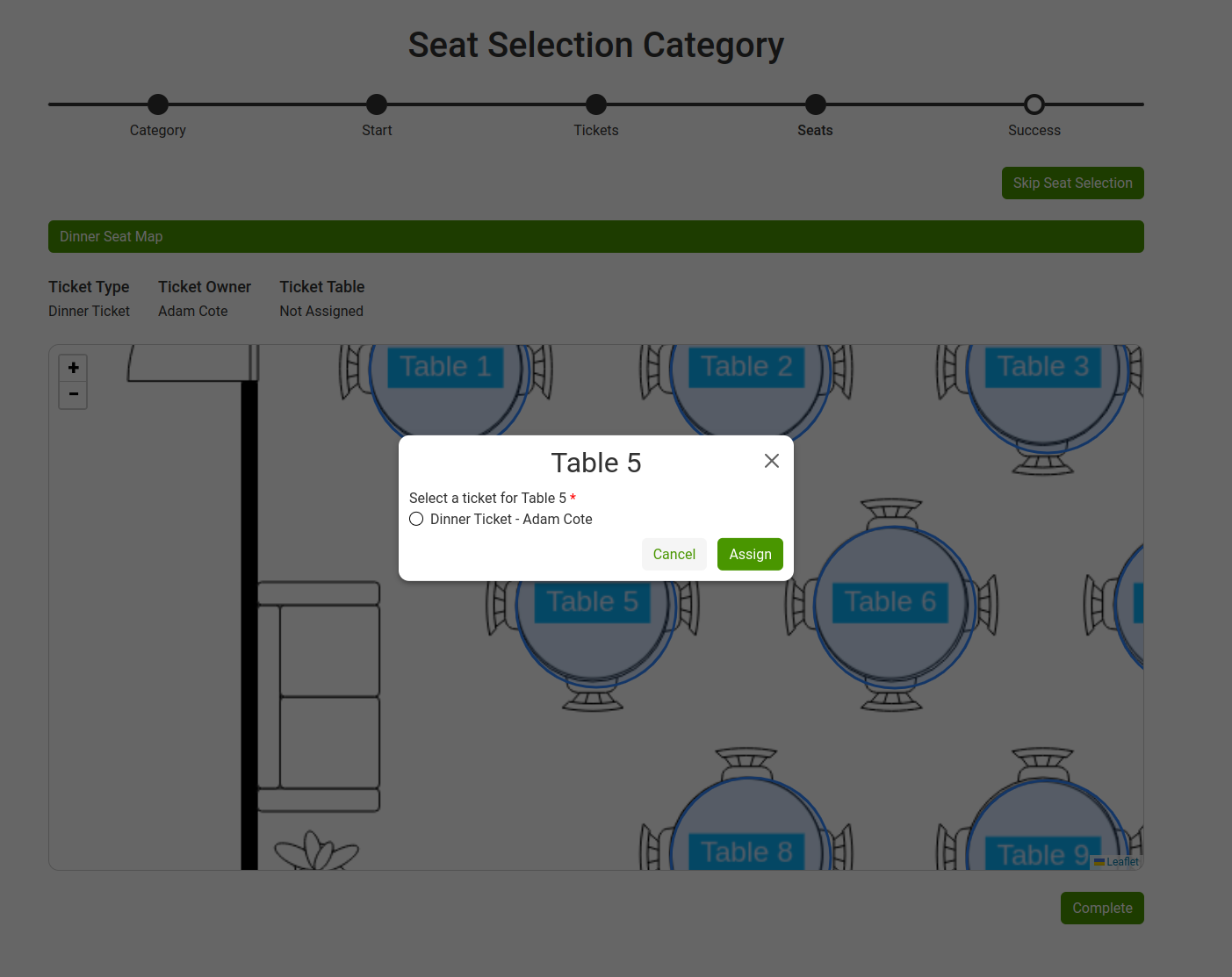Select Table 1 on the map

click(x=446, y=367)
